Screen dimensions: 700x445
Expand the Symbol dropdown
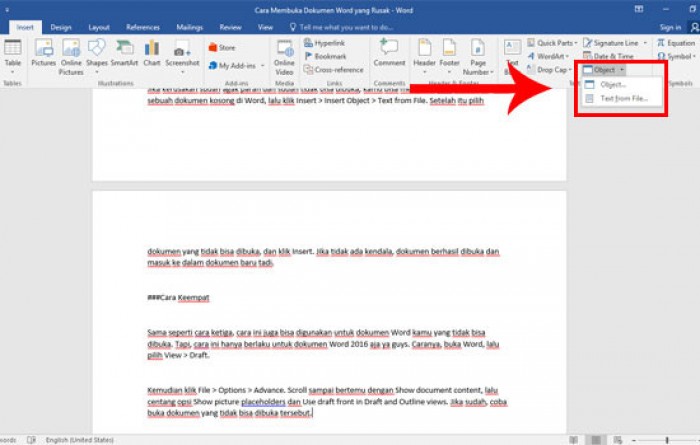point(694,57)
